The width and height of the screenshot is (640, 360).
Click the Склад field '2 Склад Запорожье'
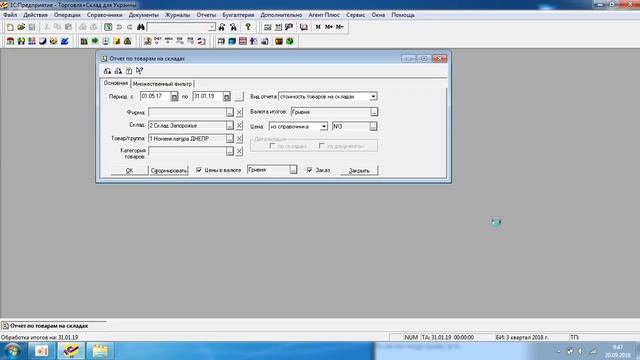point(187,125)
